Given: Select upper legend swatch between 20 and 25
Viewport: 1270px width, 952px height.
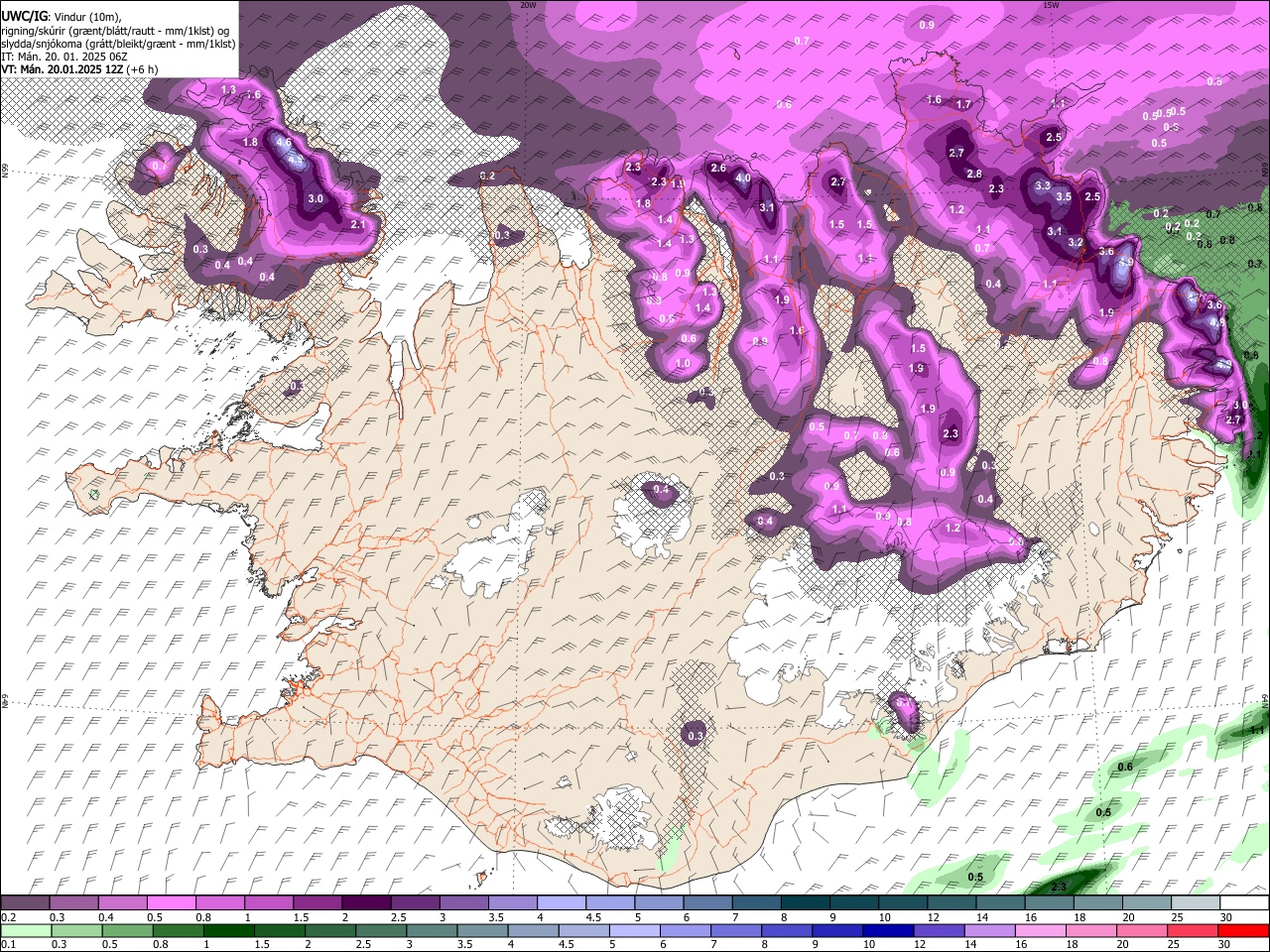Looking at the screenshot, I should tap(1147, 903).
